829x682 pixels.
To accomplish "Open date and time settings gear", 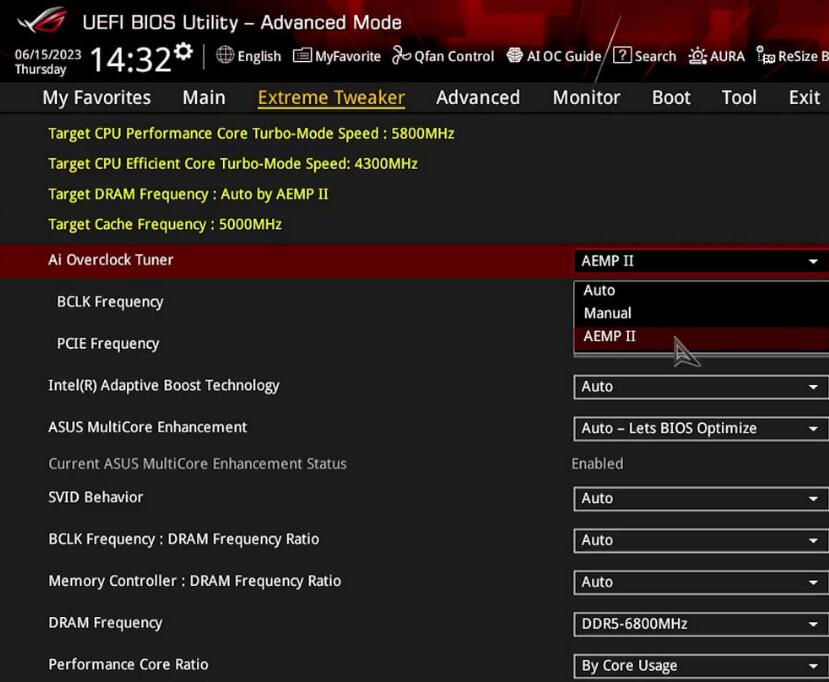I will (183, 51).
